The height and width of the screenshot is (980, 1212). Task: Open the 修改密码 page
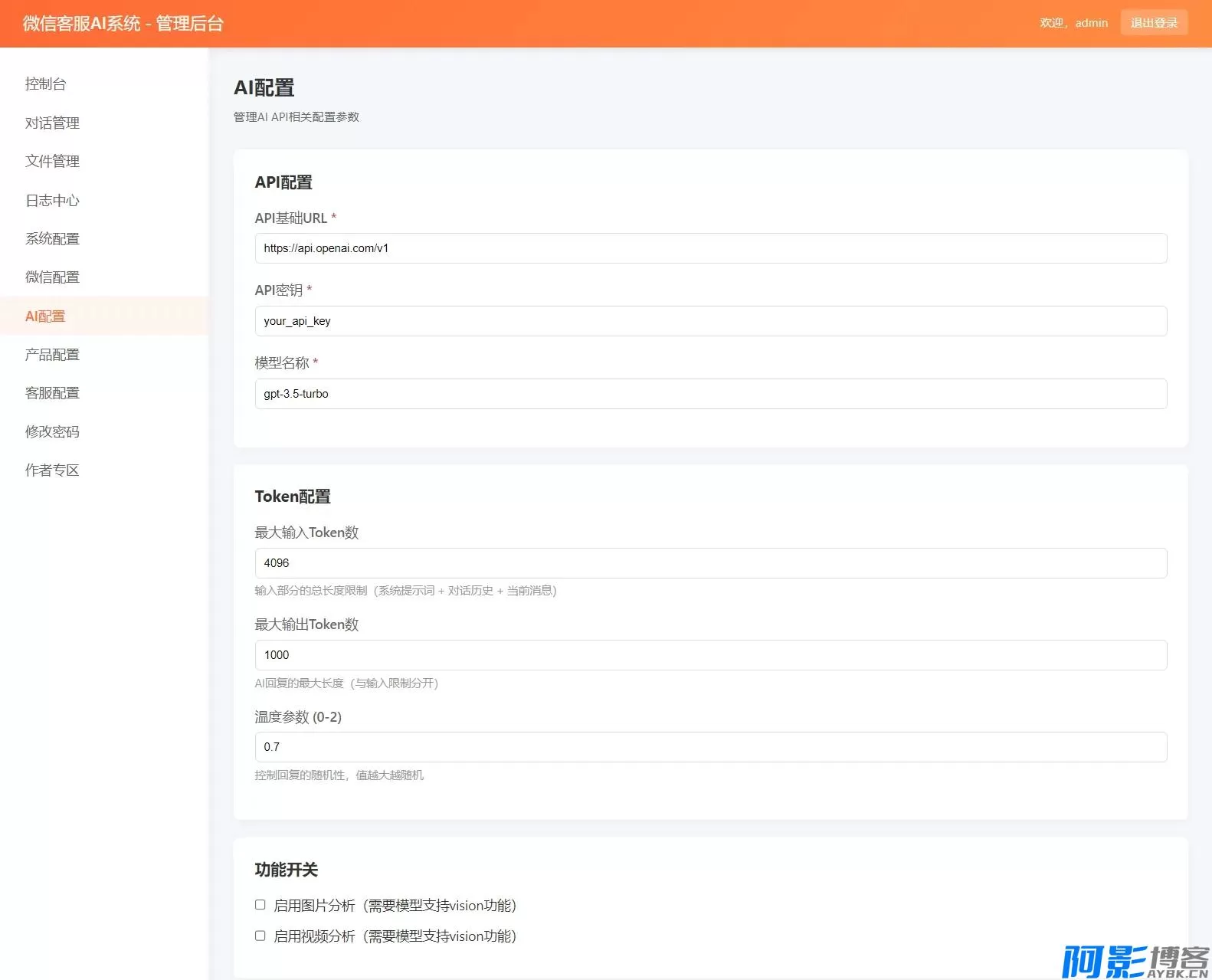(x=52, y=431)
